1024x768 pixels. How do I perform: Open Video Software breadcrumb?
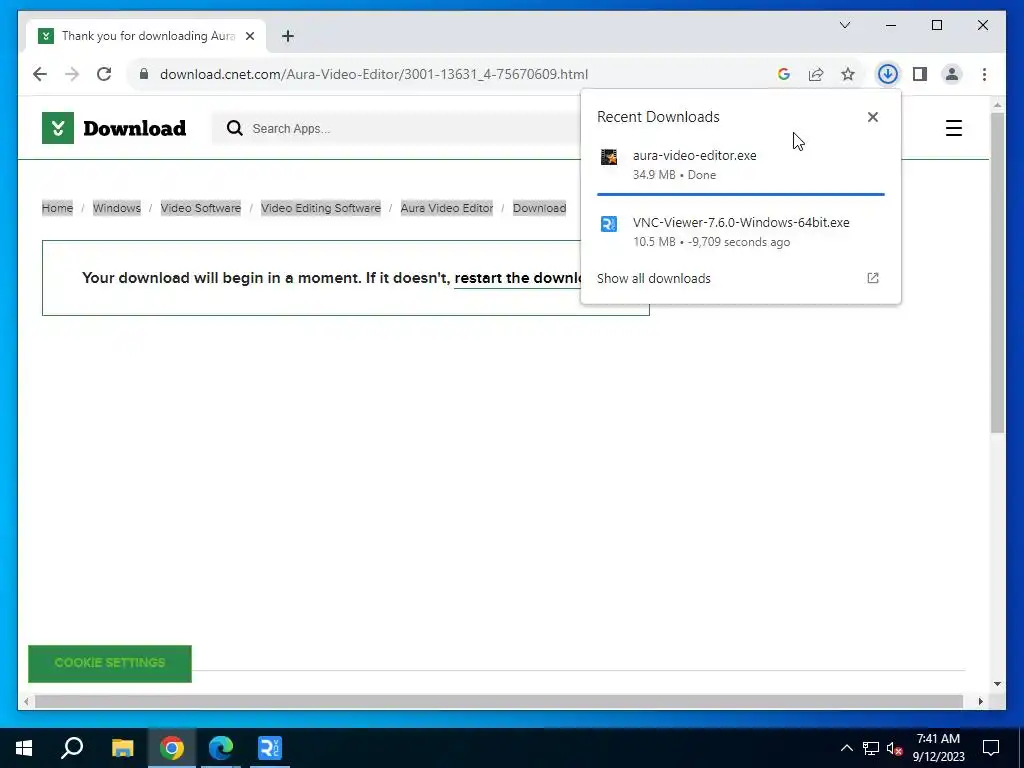pyautogui.click(x=200, y=208)
